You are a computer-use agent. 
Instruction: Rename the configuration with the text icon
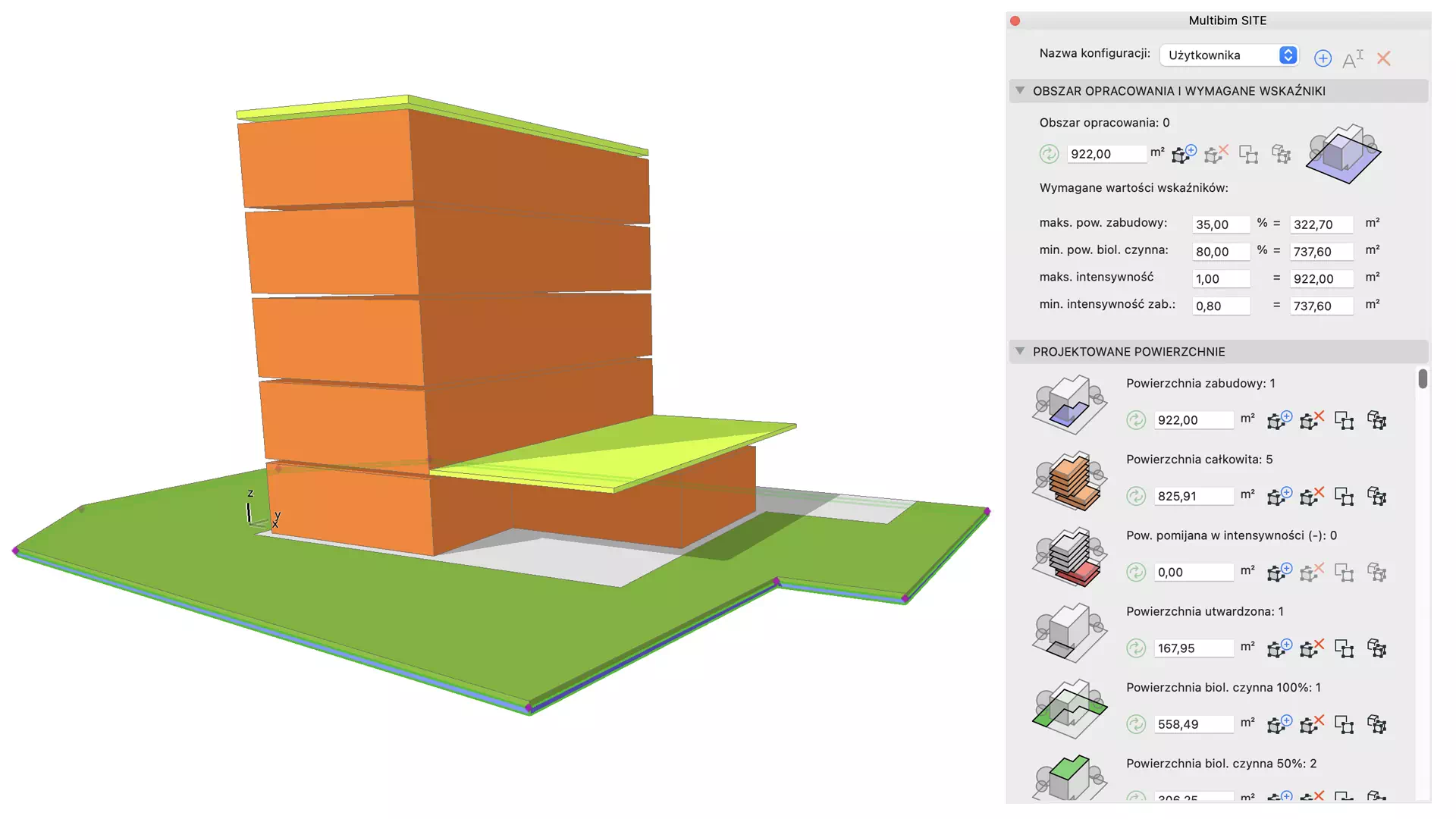point(1352,58)
